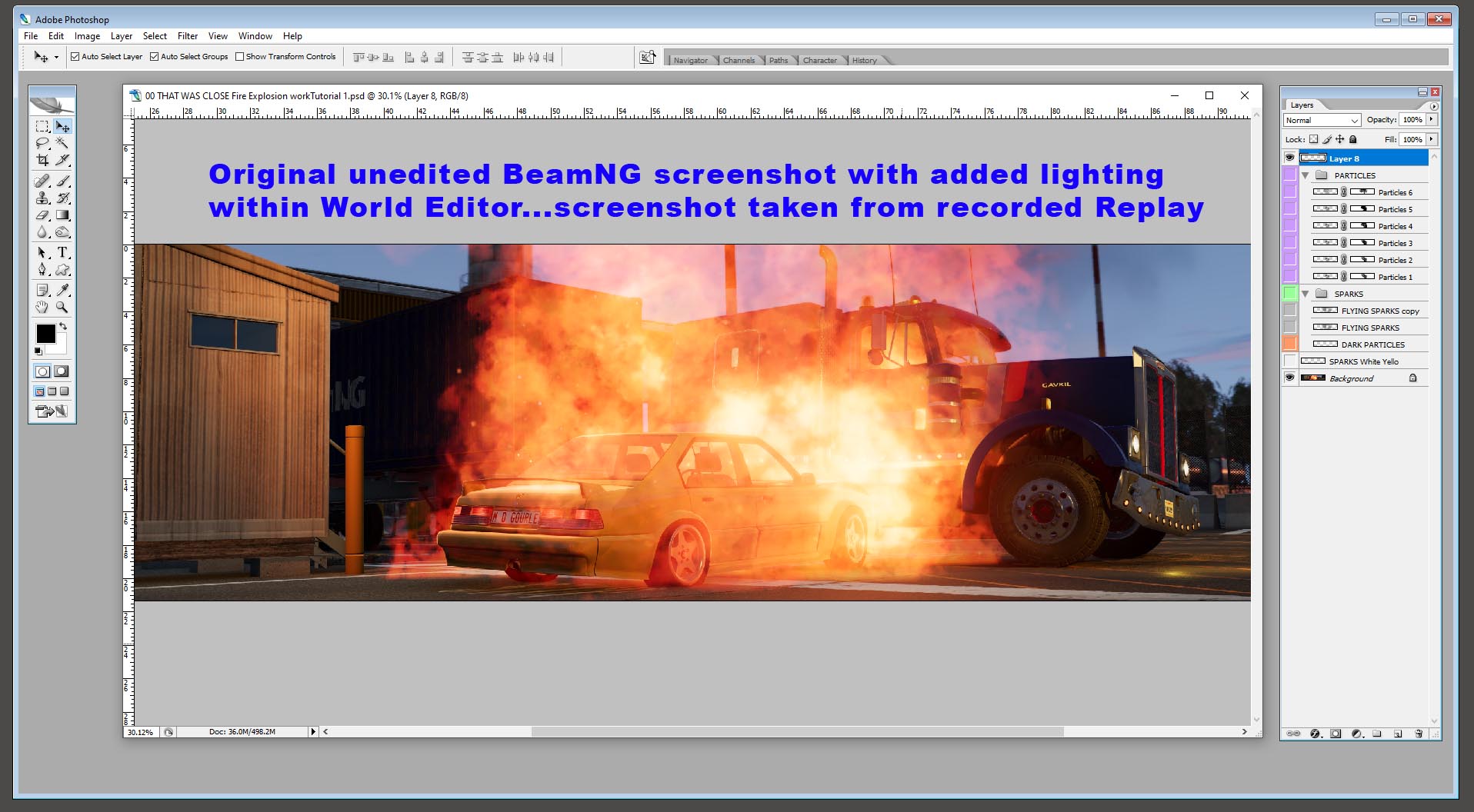Image resolution: width=1474 pixels, height=812 pixels.
Task: Show the SPARKS White Yello layer
Action: [1290, 361]
